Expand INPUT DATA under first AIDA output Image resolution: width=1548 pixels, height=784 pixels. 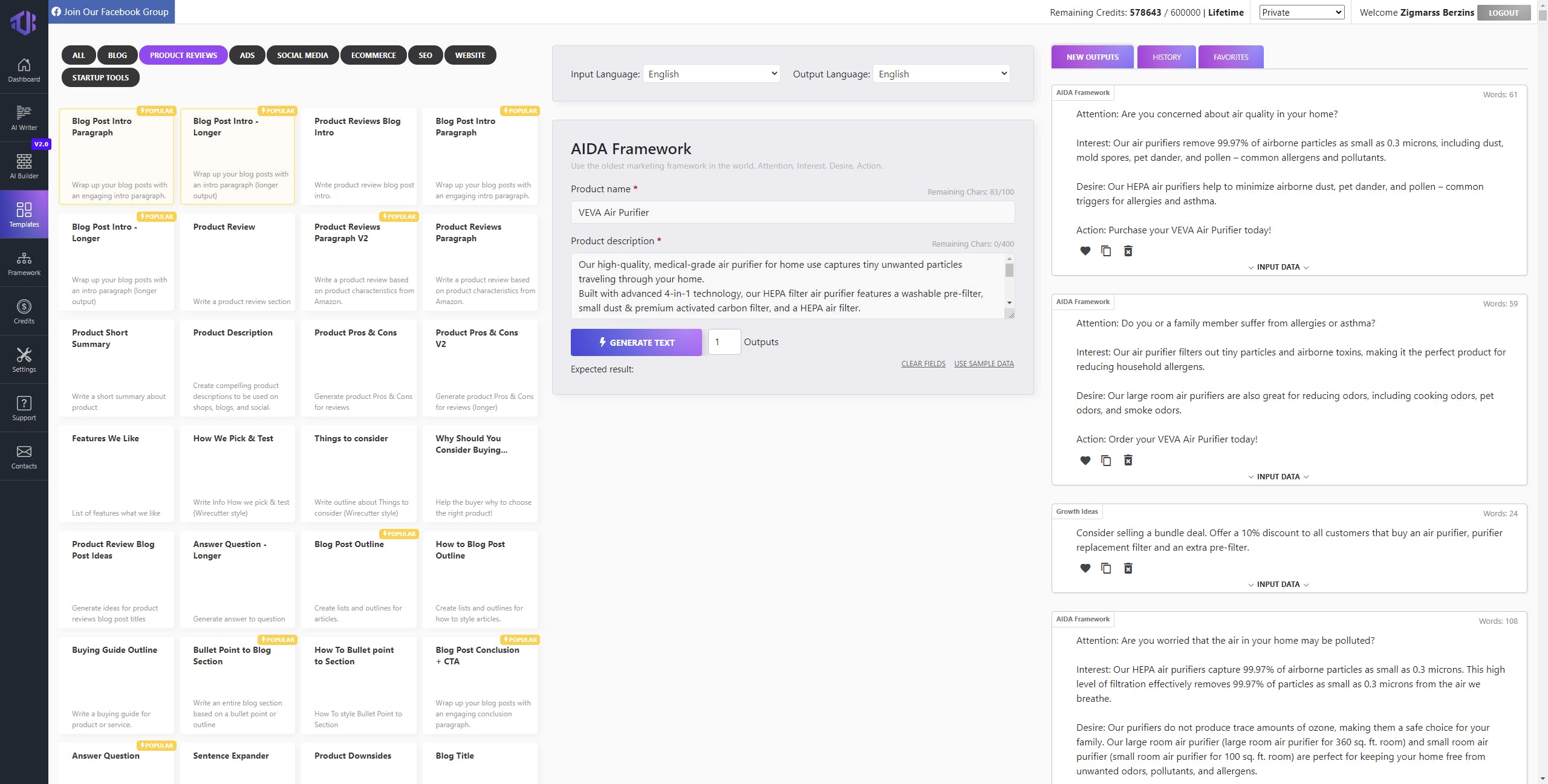tap(1278, 267)
